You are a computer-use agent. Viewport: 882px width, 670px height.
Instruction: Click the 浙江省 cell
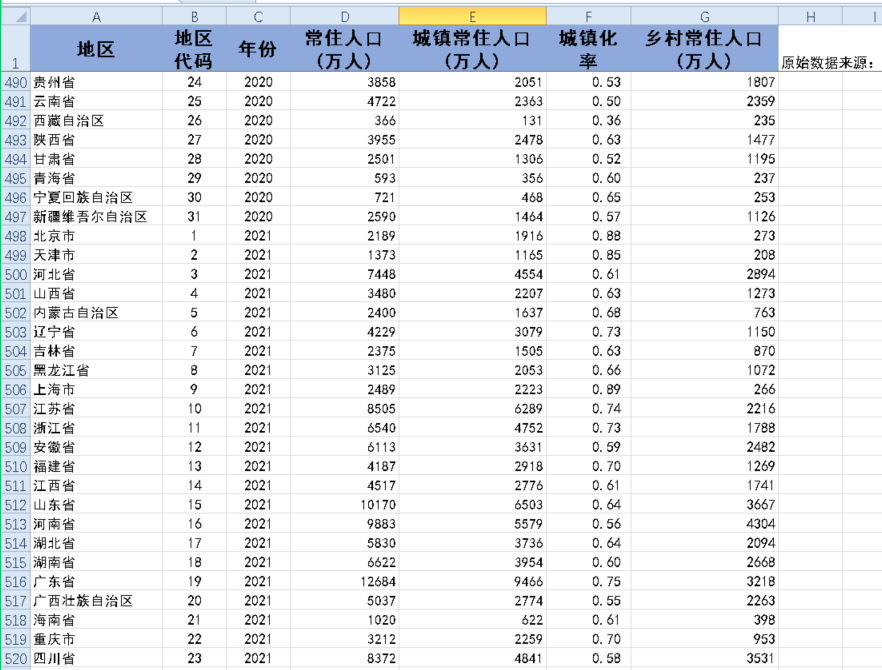pos(96,428)
